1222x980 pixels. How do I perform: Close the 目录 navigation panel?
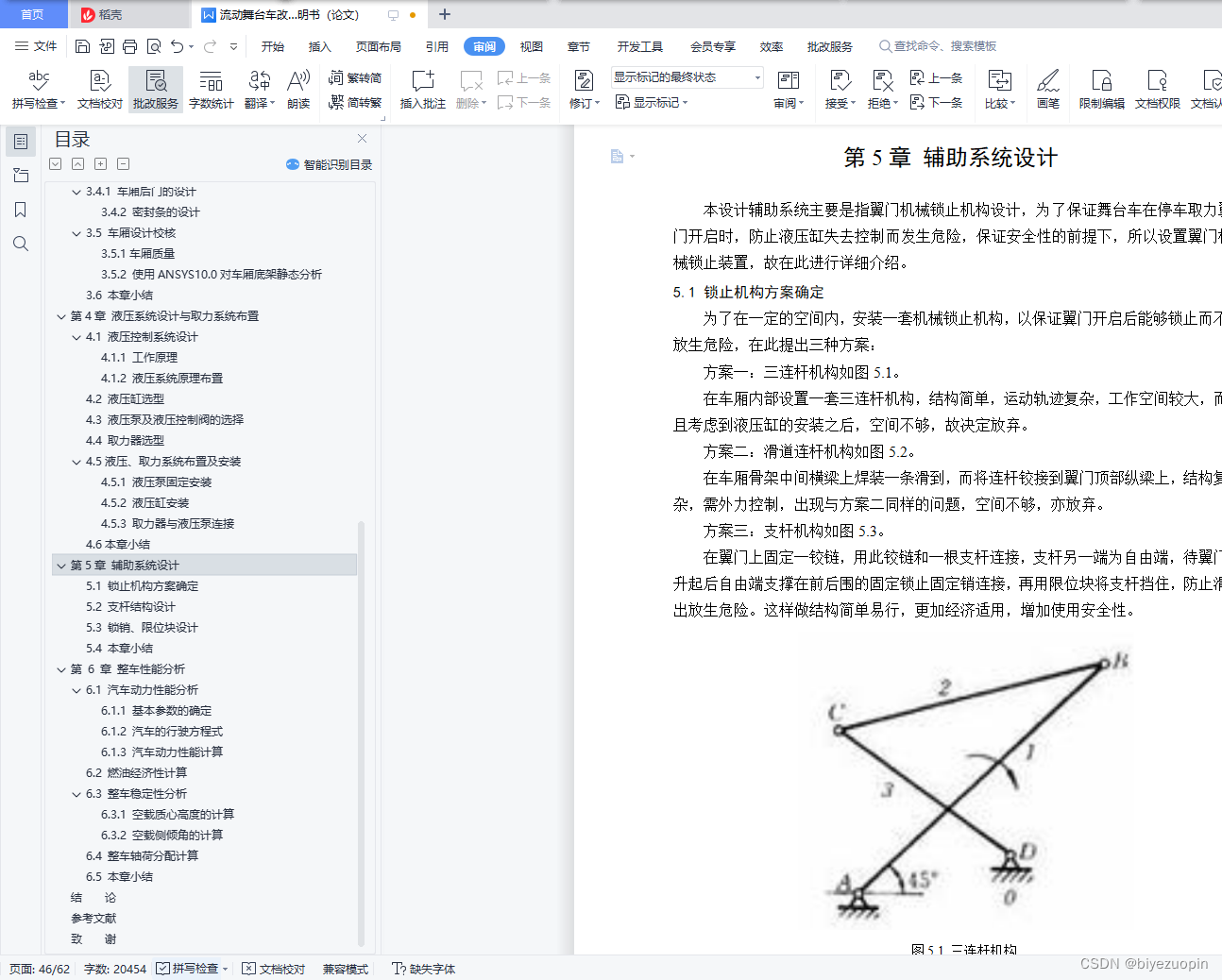(x=362, y=139)
